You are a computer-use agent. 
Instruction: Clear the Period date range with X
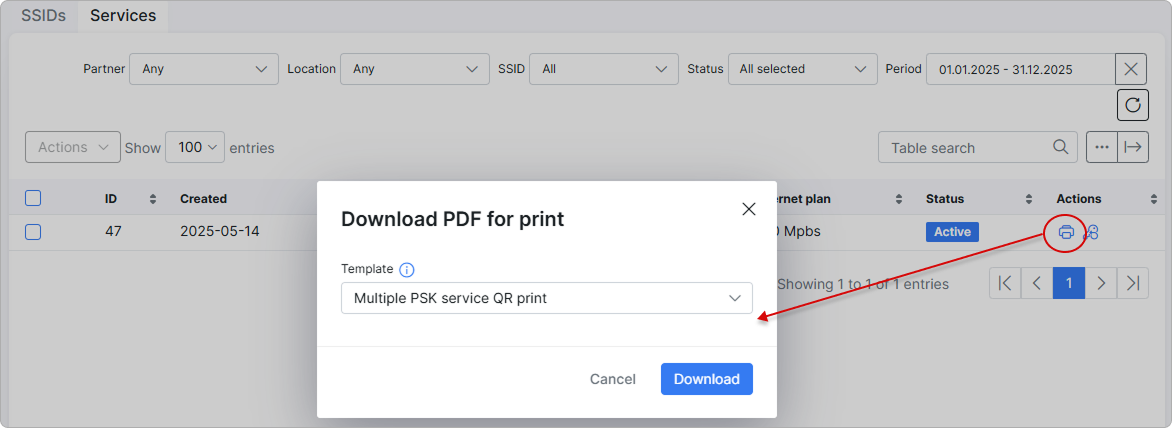click(1131, 69)
